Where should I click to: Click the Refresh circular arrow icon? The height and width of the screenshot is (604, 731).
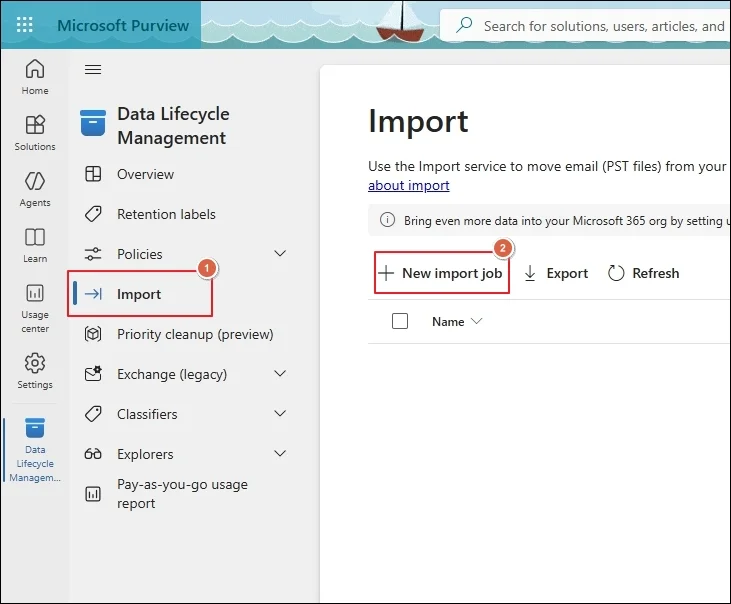[x=616, y=273]
